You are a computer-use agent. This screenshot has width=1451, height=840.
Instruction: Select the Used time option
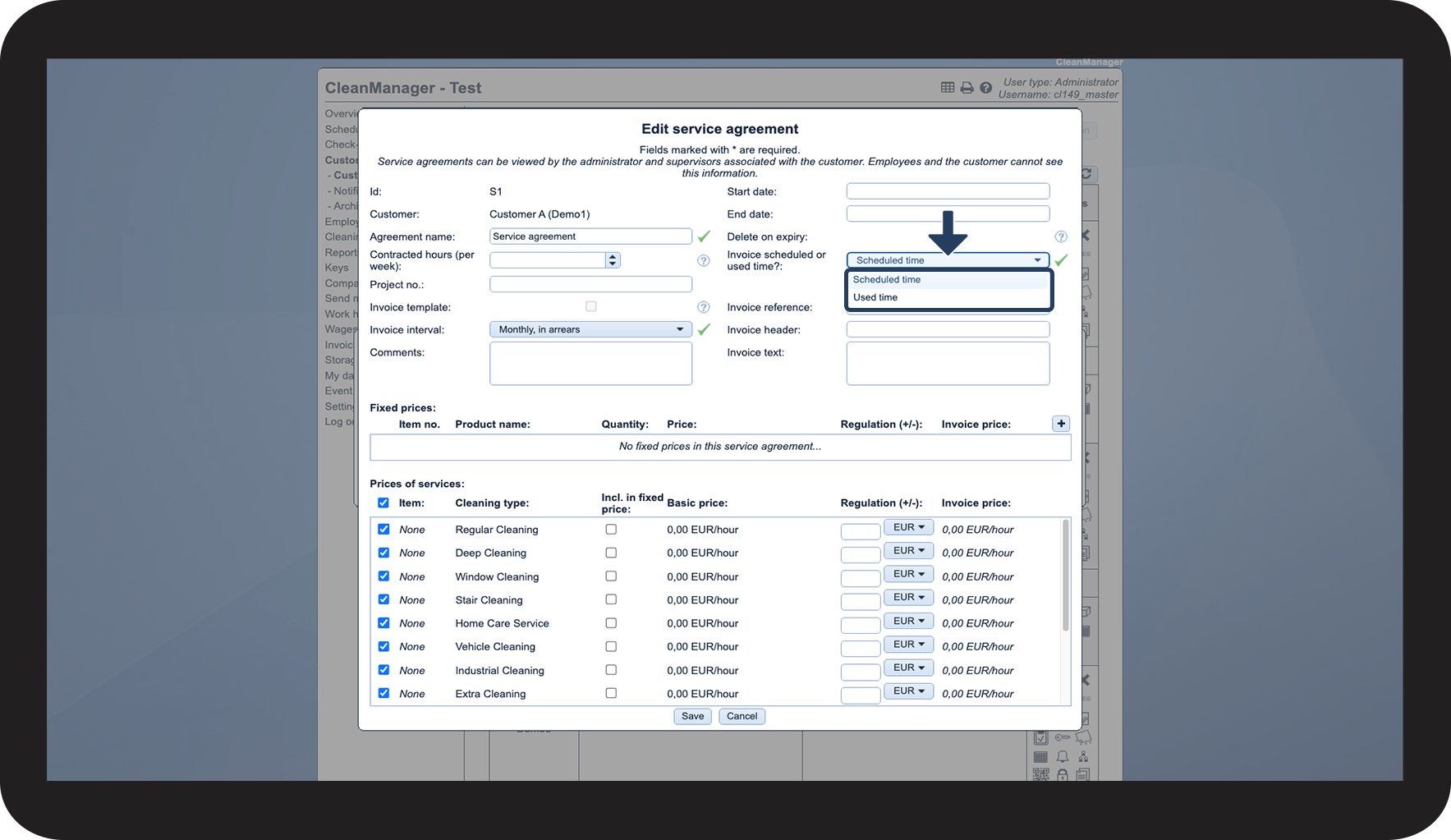[948, 297]
